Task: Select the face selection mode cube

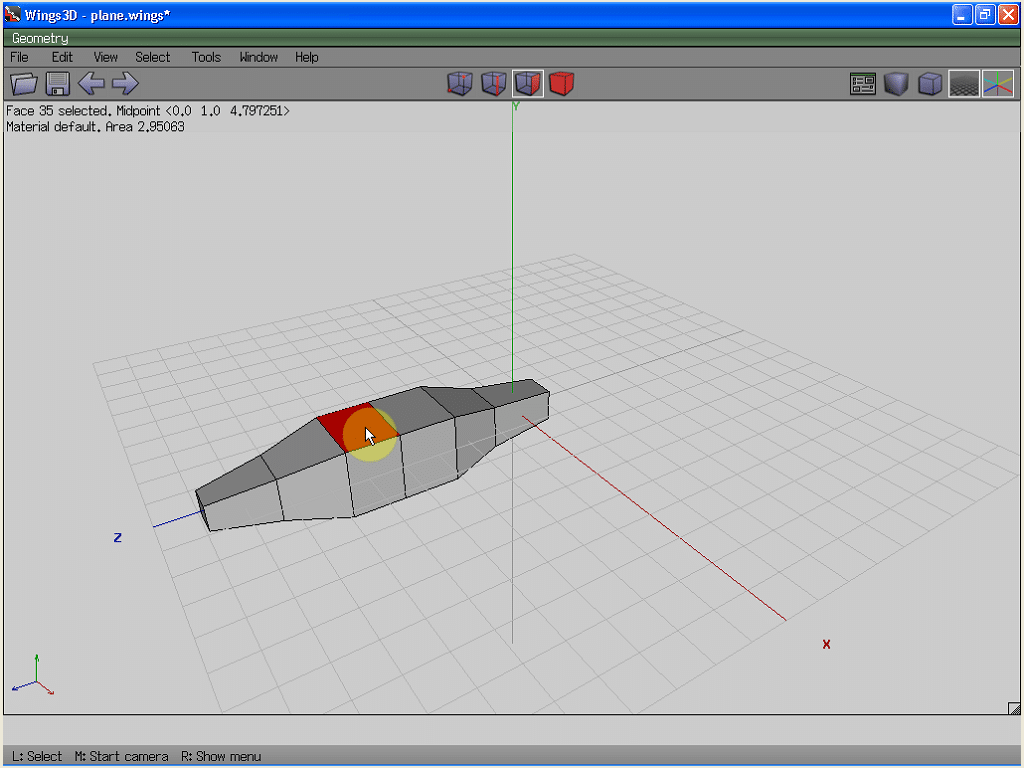Action: (528, 84)
